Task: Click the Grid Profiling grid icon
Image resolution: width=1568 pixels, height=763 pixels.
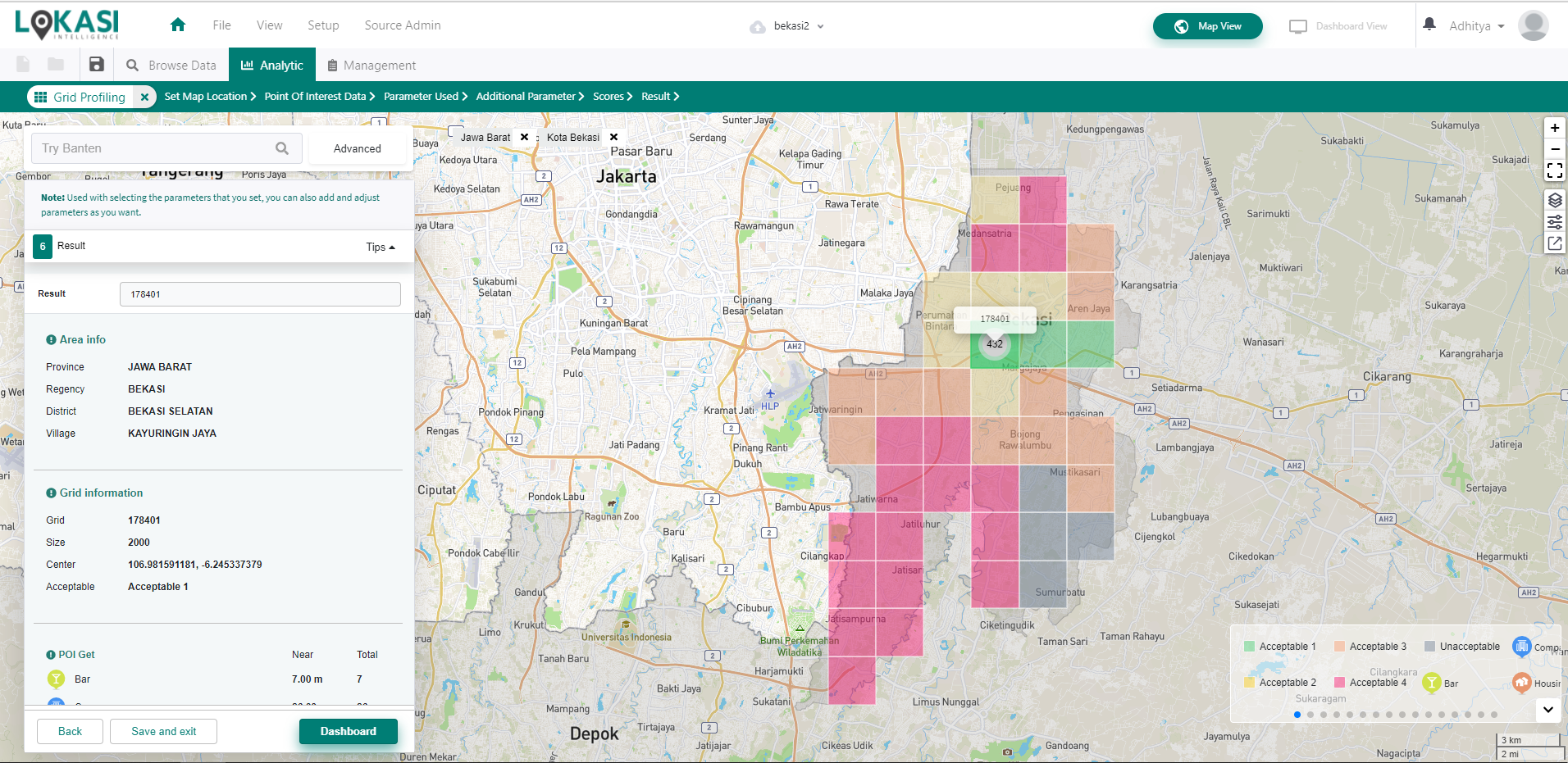Action: [x=40, y=97]
